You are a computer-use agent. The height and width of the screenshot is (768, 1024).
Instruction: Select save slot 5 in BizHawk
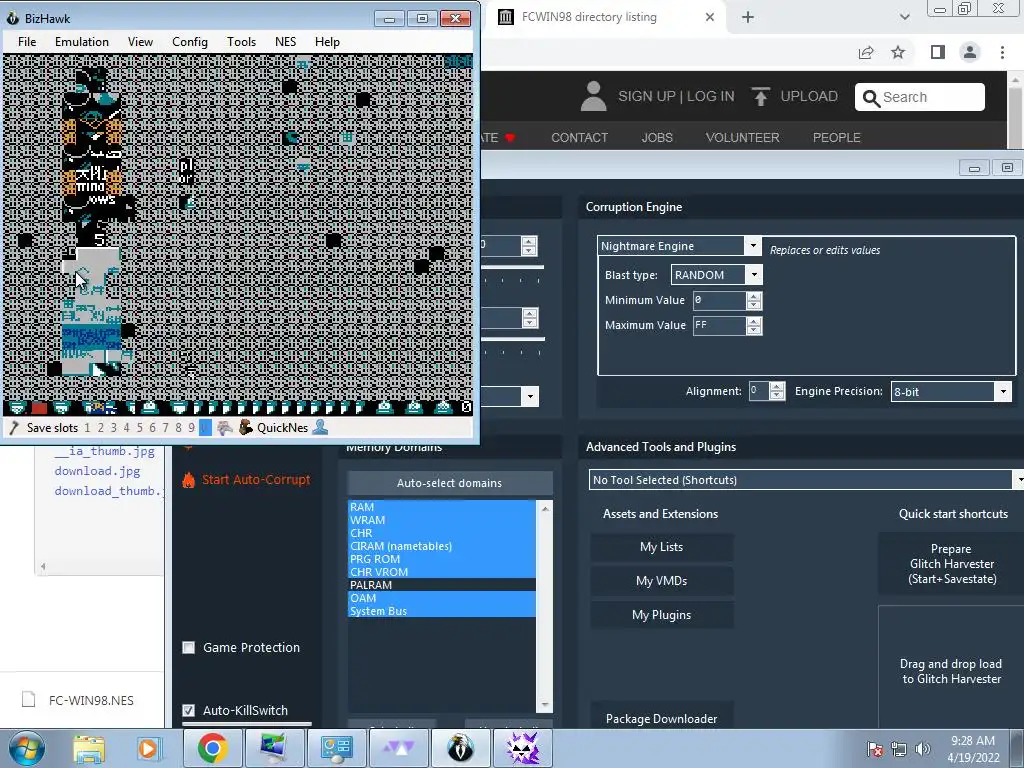(x=139, y=428)
